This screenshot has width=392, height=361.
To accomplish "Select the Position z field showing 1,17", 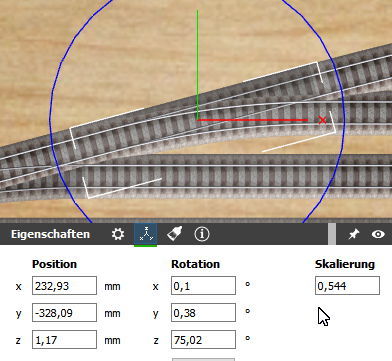I will 64,340.
